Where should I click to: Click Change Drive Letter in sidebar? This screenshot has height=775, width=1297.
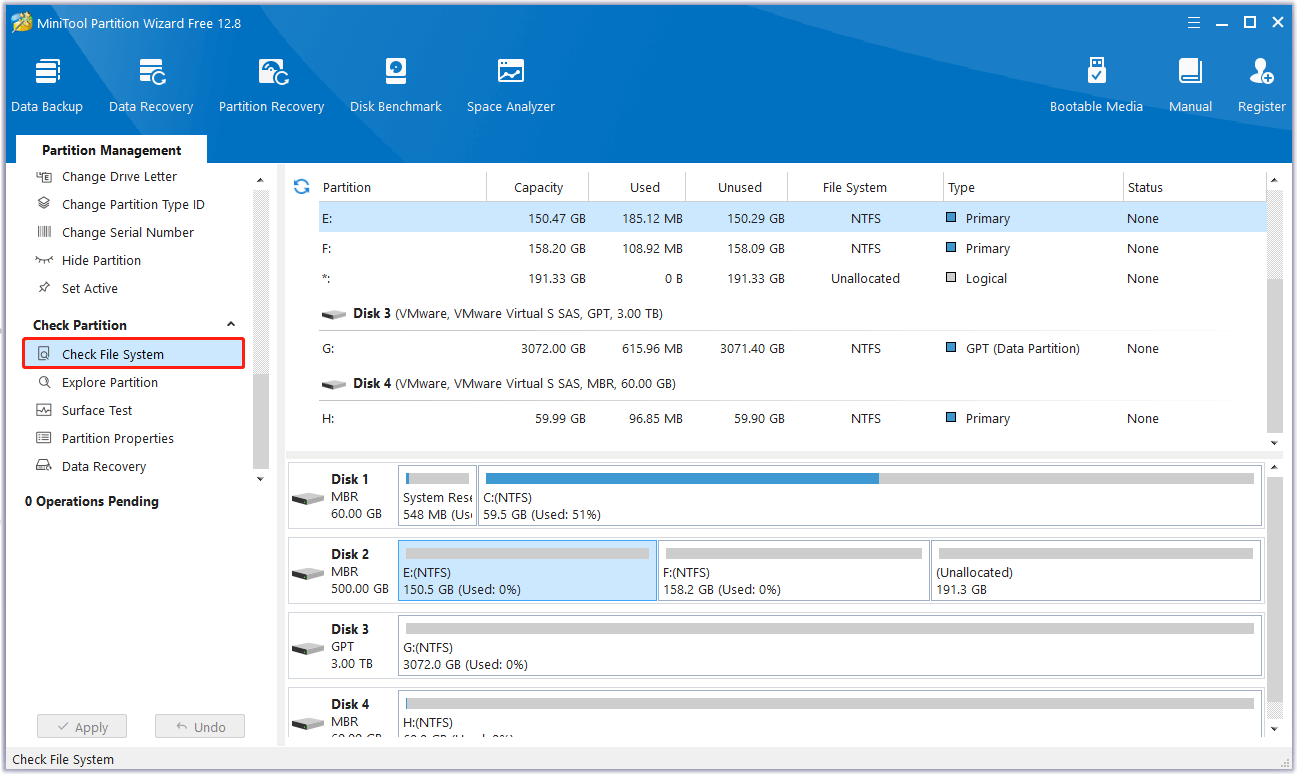pyautogui.click(x=119, y=177)
